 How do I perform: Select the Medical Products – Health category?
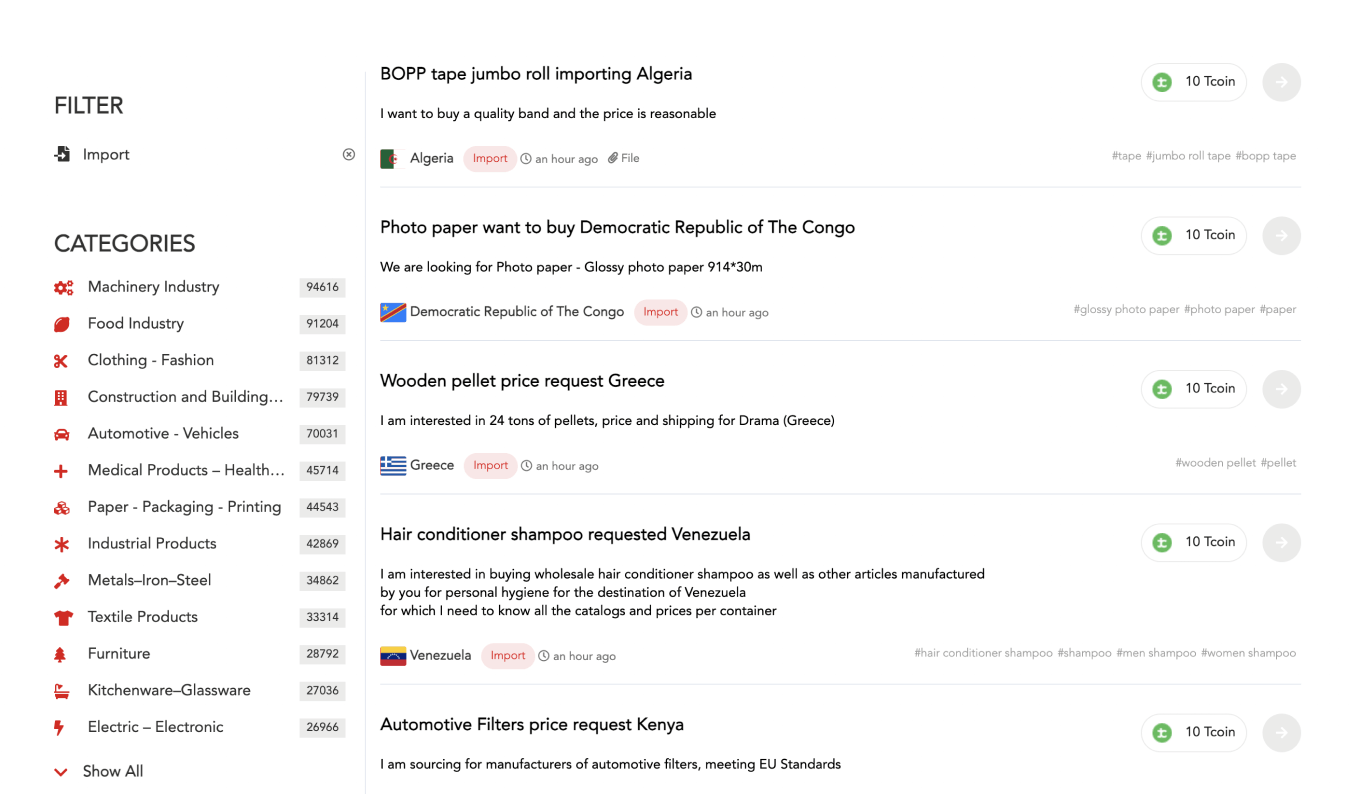tap(186, 470)
